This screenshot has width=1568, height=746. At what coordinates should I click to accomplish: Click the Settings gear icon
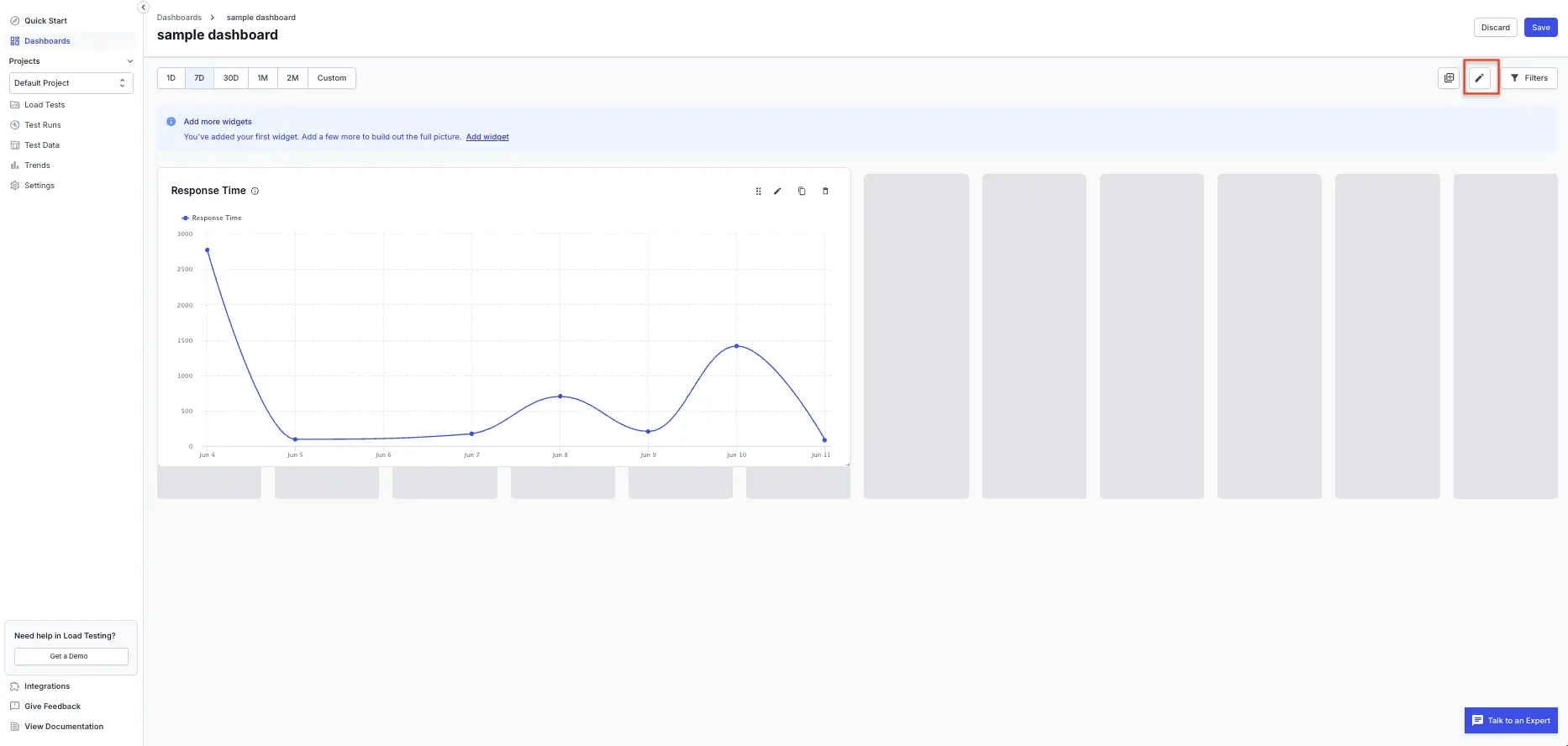[14, 186]
